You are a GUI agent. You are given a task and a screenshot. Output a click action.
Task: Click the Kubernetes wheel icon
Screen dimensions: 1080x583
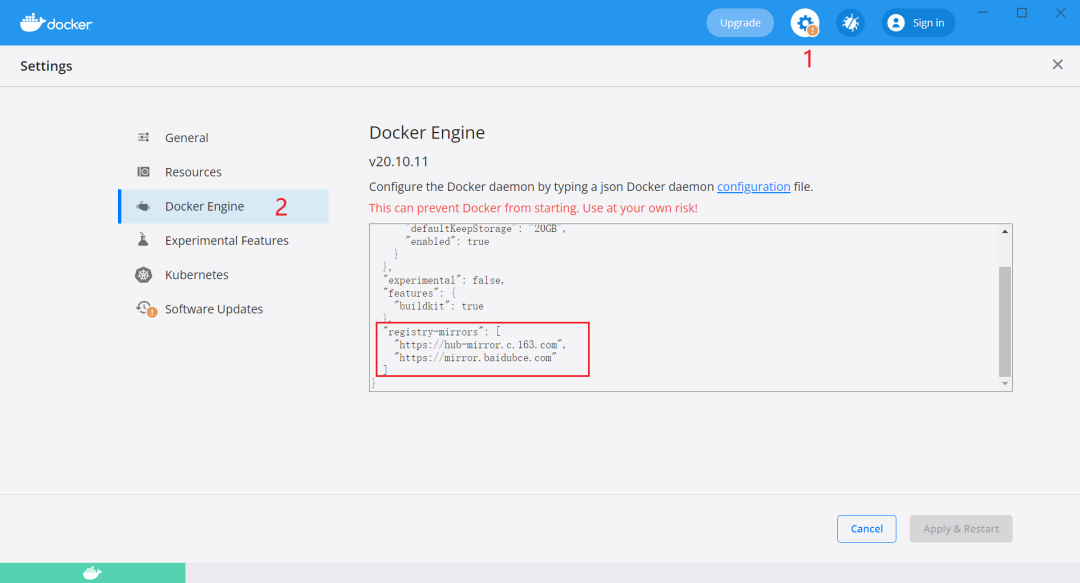143,274
